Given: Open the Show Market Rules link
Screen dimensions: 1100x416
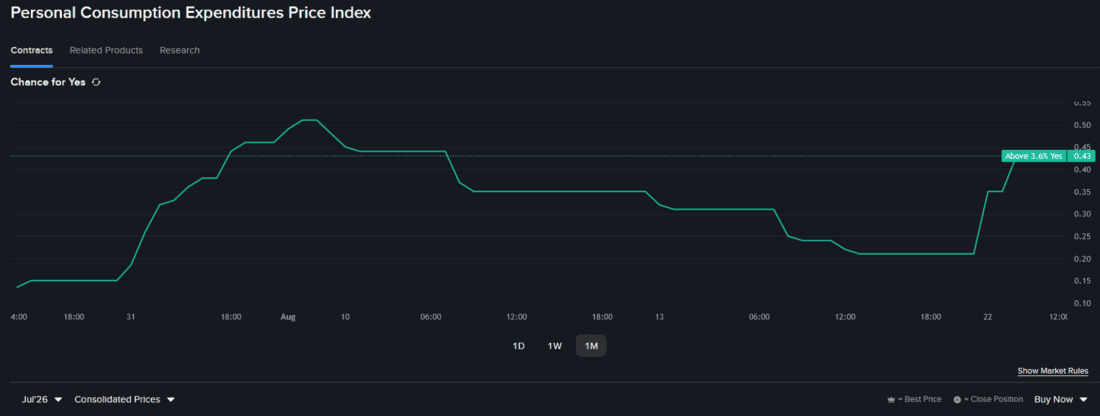Looking at the screenshot, I should pyautogui.click(x=1053, y=371).
